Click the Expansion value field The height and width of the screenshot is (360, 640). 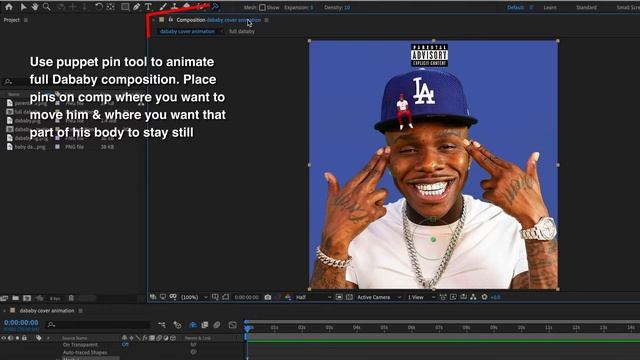point(311,7)
